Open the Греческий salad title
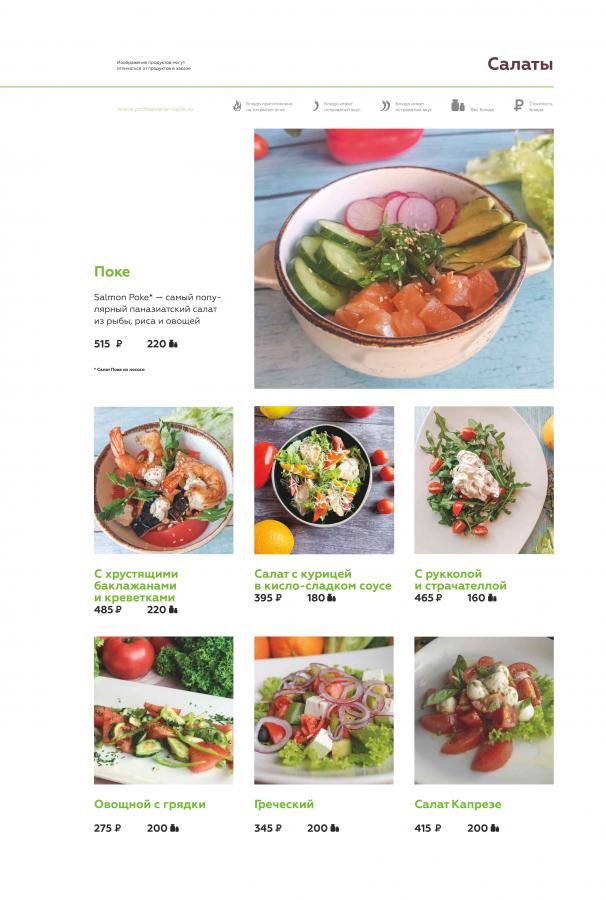Screen dimensions: 606x900 (x=284, y=804)
